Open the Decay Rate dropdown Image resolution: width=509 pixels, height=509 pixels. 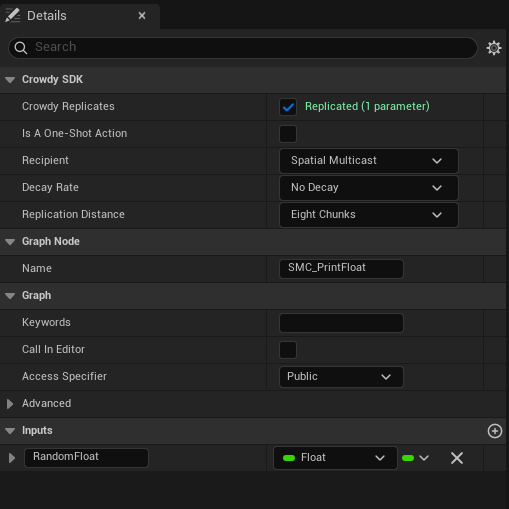tap(369, 188)
